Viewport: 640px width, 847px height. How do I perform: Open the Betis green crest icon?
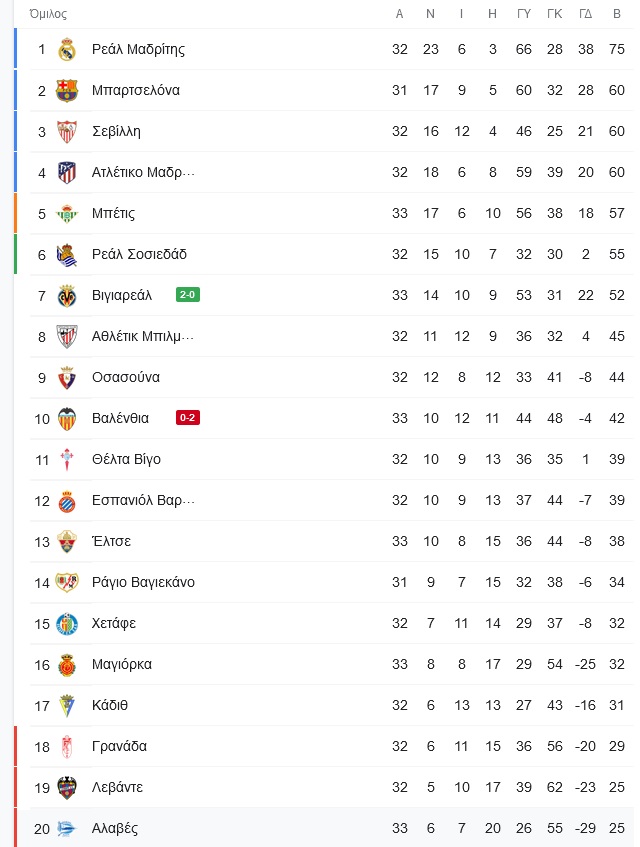click(67, 214)
